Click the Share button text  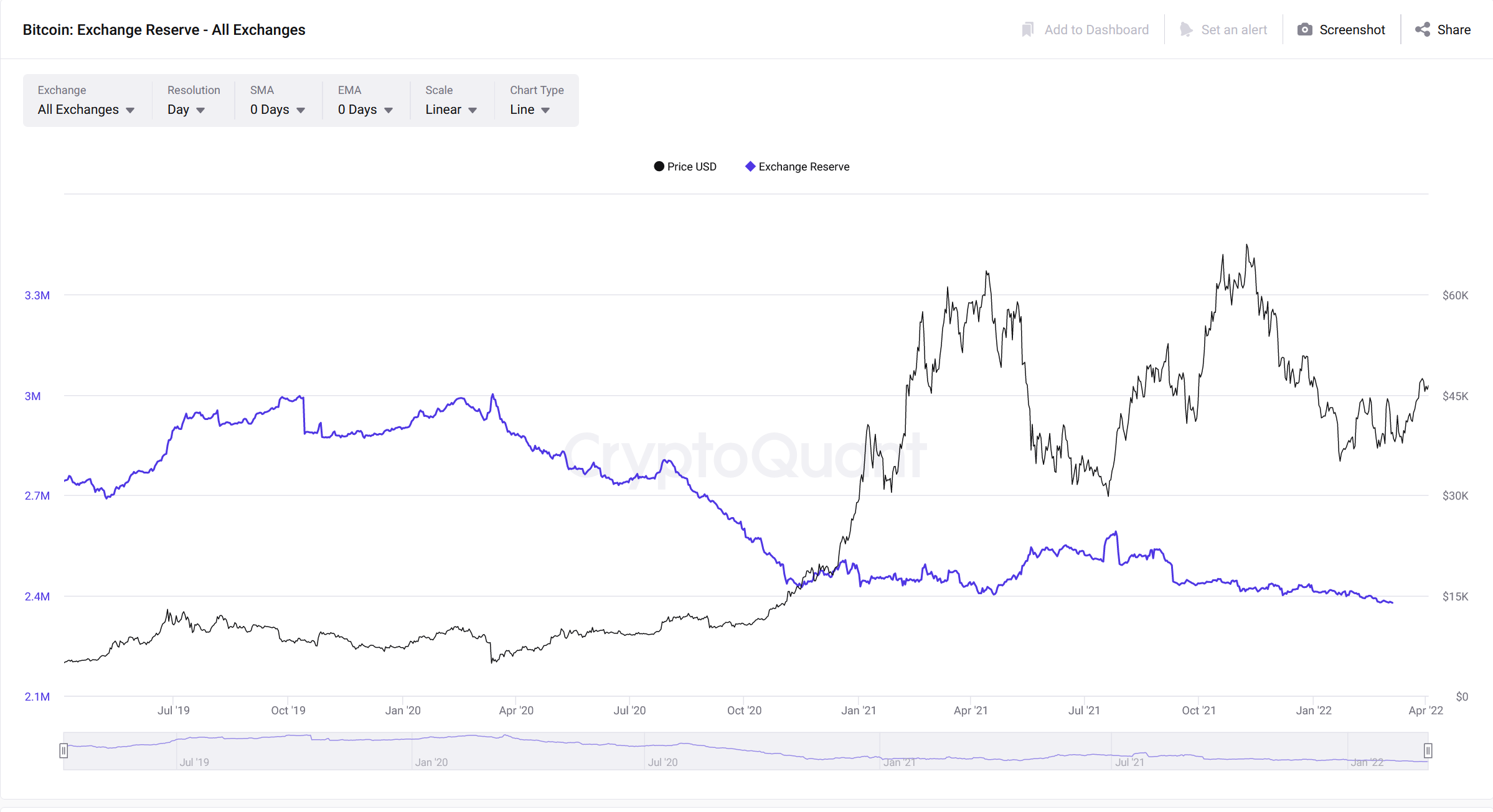pyautogui.click(x=1454, y=30)
